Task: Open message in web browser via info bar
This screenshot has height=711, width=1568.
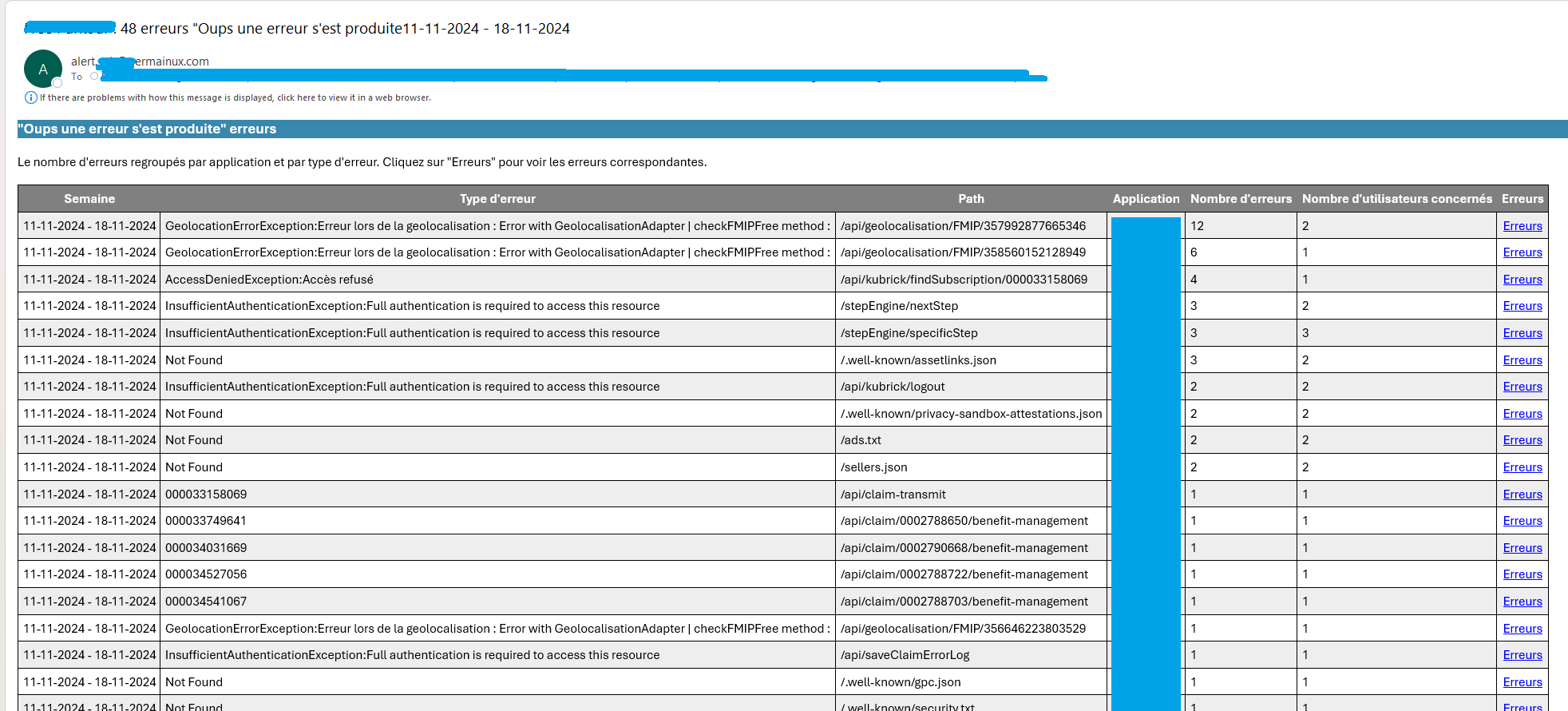Action: coord(235,97)
